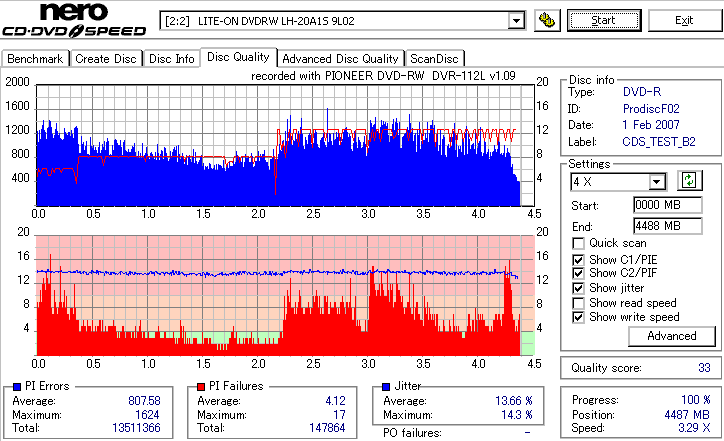
Task: Click the recorded with PIONEER text
Action: (x=383, y=76)
